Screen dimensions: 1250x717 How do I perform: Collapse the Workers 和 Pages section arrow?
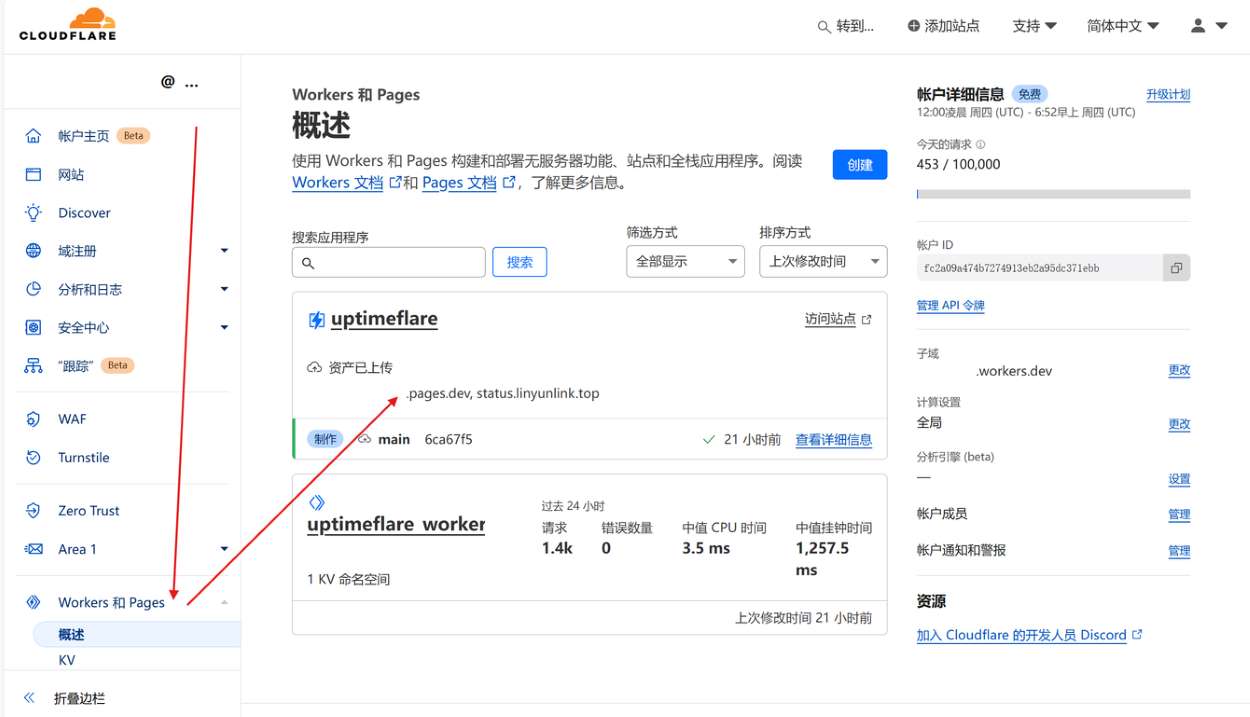[x=224, y=602]
